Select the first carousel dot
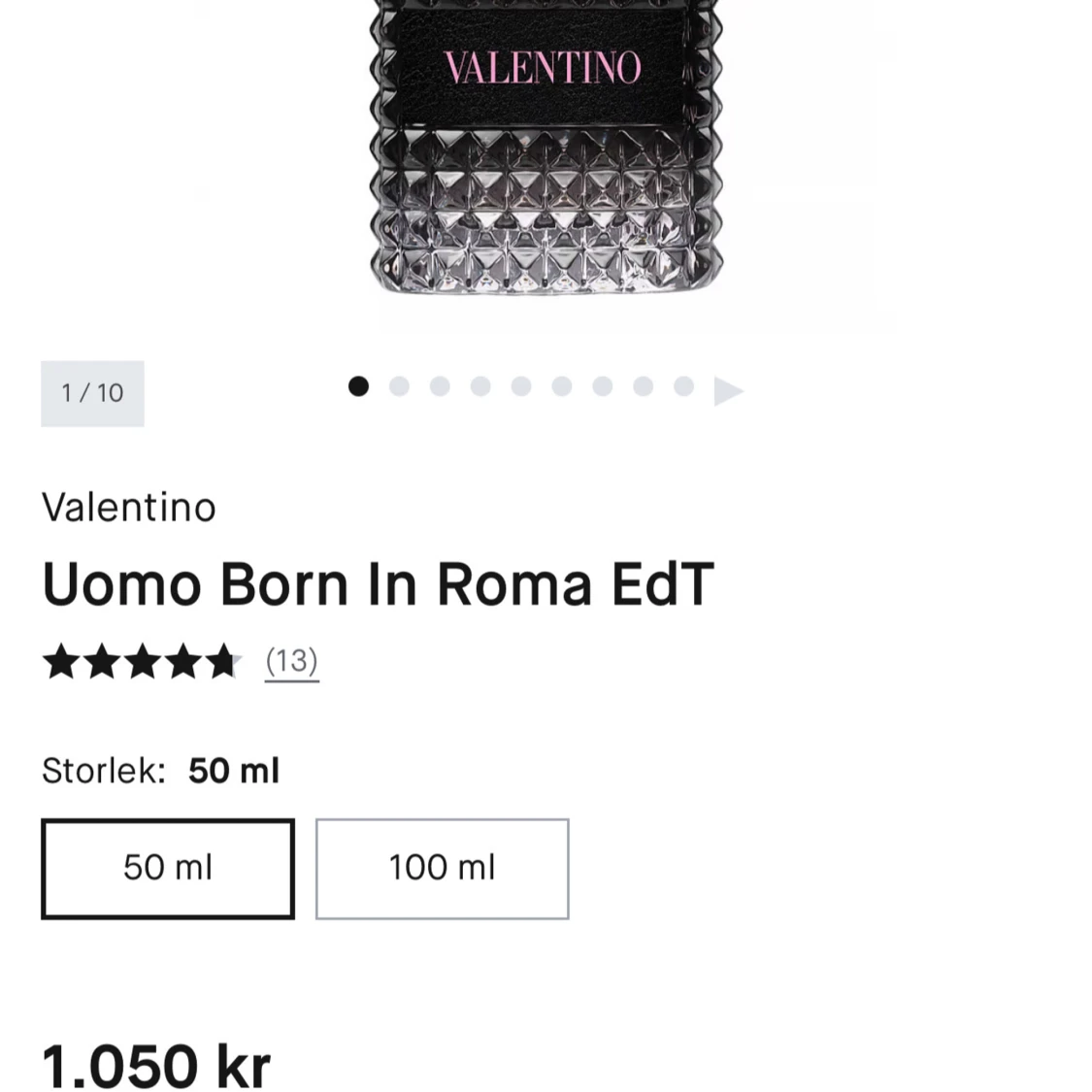 (x=358, y=386)
